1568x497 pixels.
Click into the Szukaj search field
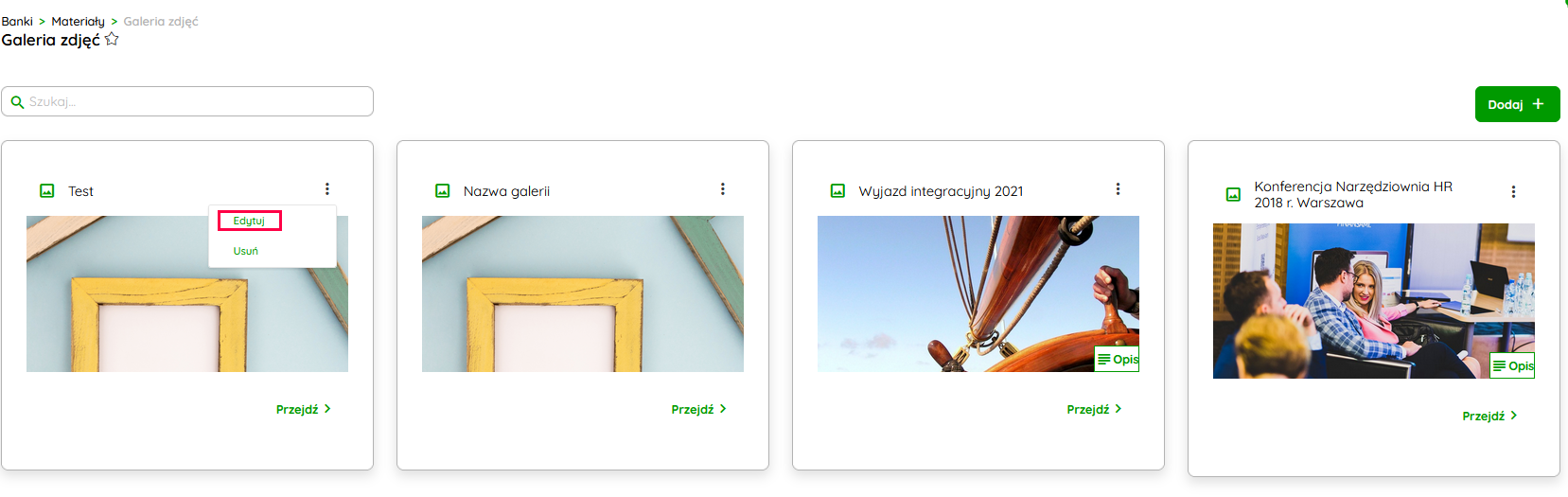pos(187,101)
